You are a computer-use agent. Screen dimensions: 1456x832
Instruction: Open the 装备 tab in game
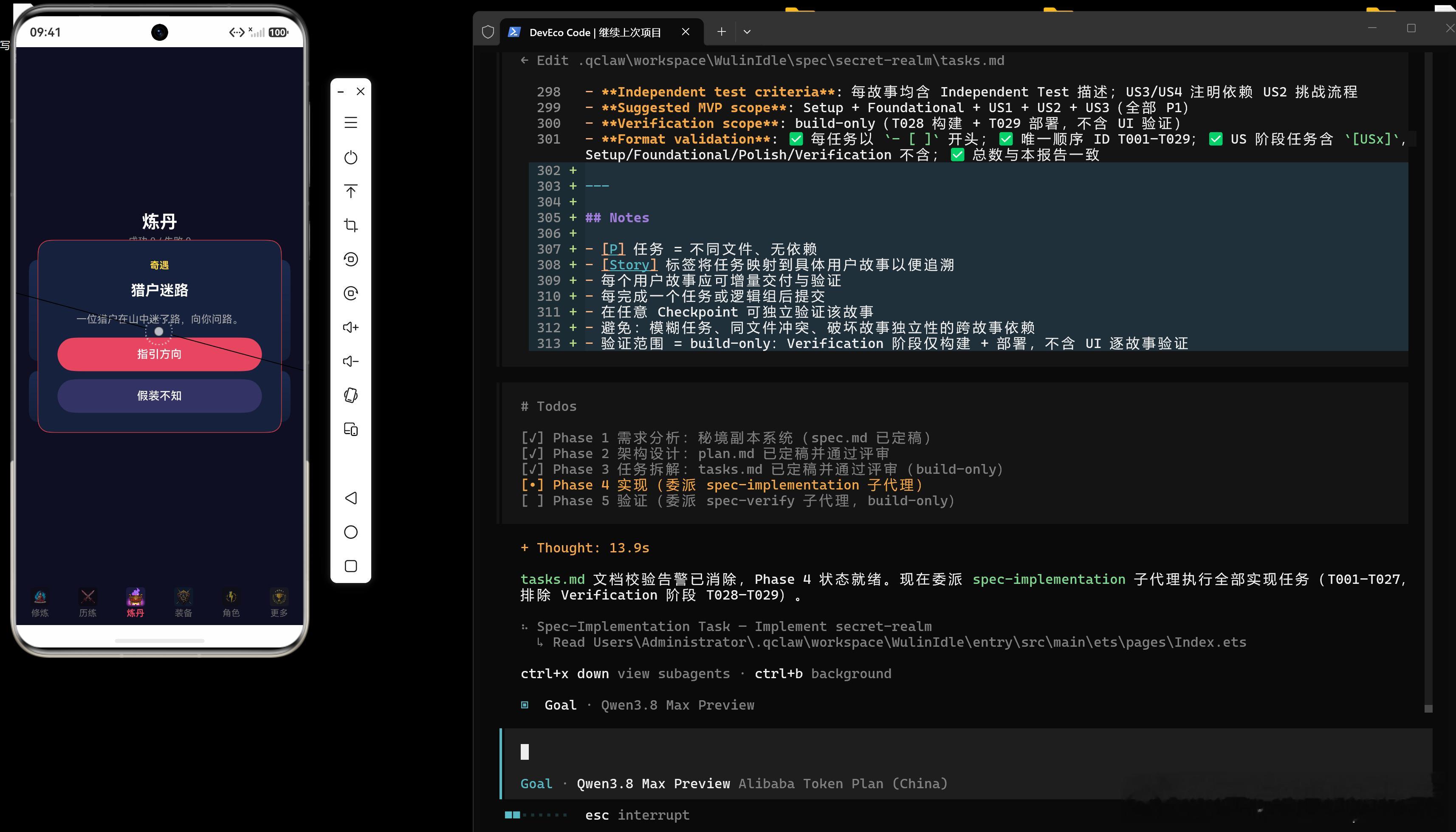[183, 603]
